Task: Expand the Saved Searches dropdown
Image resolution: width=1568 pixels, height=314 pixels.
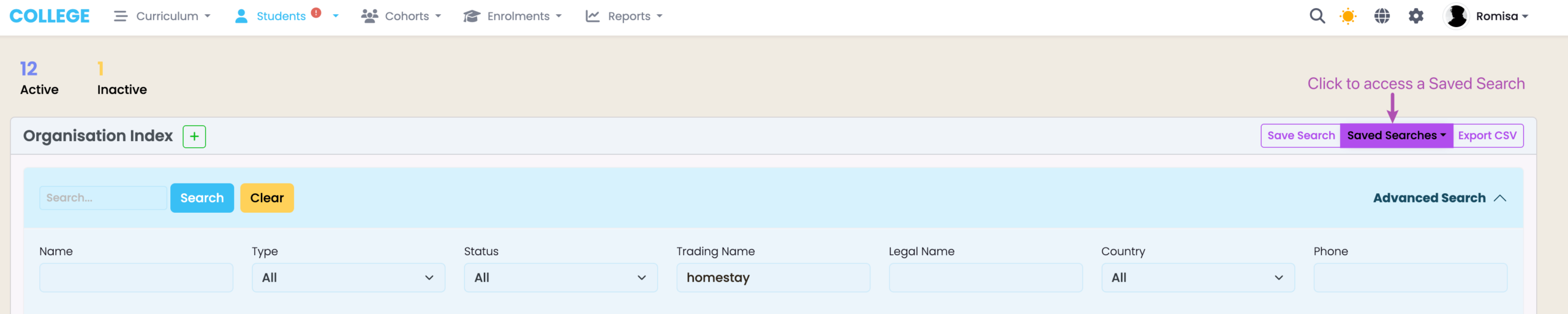Action: tap(1396, 136)
